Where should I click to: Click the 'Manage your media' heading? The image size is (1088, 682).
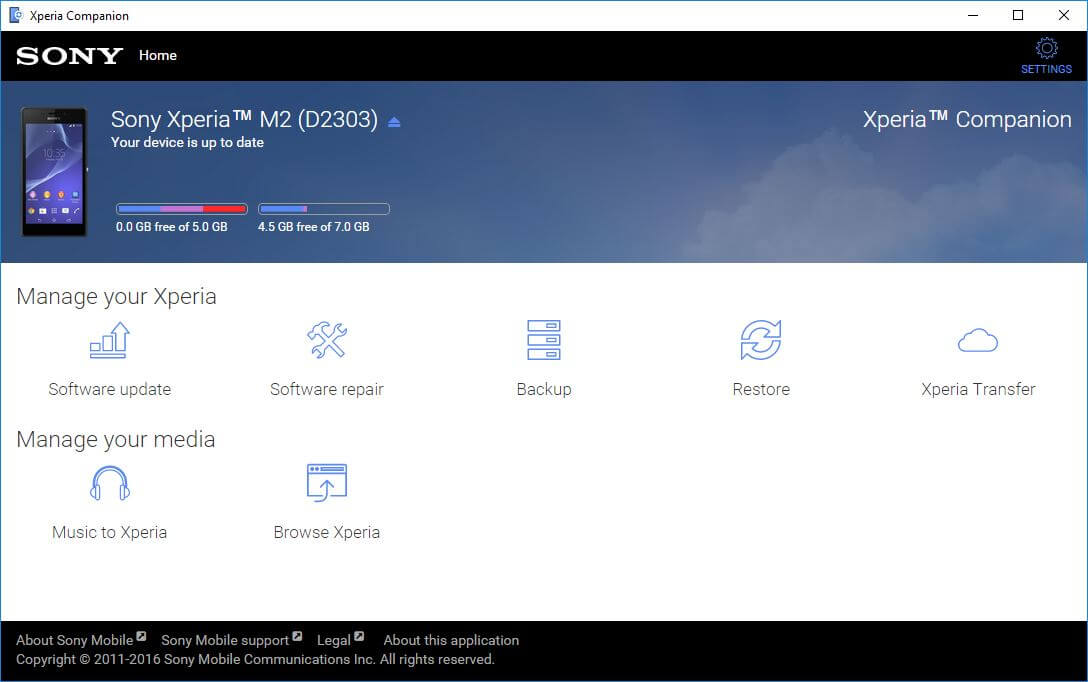tap(116, 439)
